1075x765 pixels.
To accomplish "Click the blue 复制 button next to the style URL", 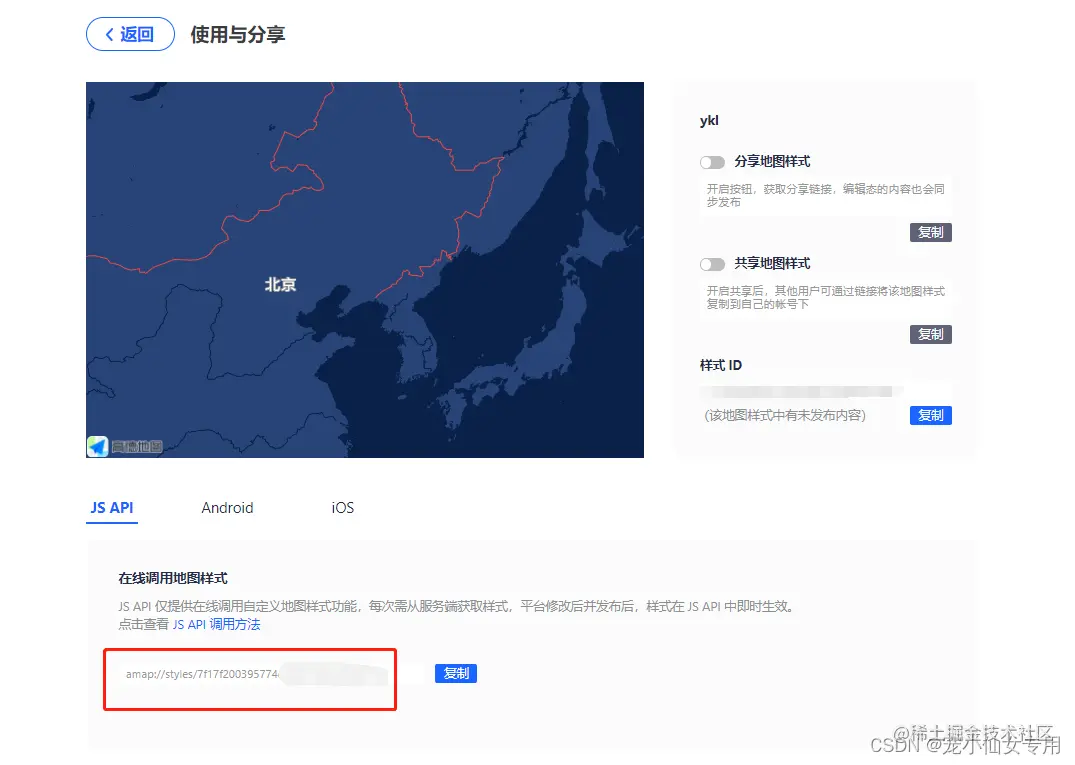I will pos(455,673).
